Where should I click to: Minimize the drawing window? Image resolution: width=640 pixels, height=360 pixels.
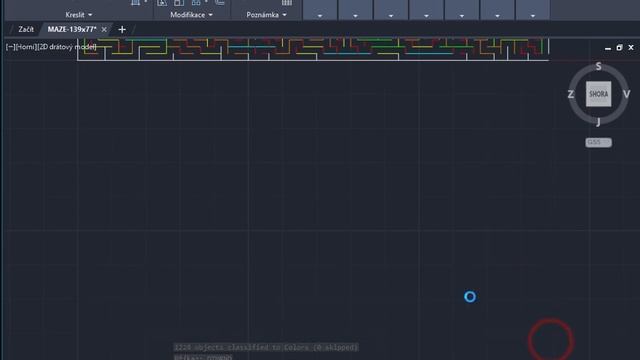click(x=608, y=48)
